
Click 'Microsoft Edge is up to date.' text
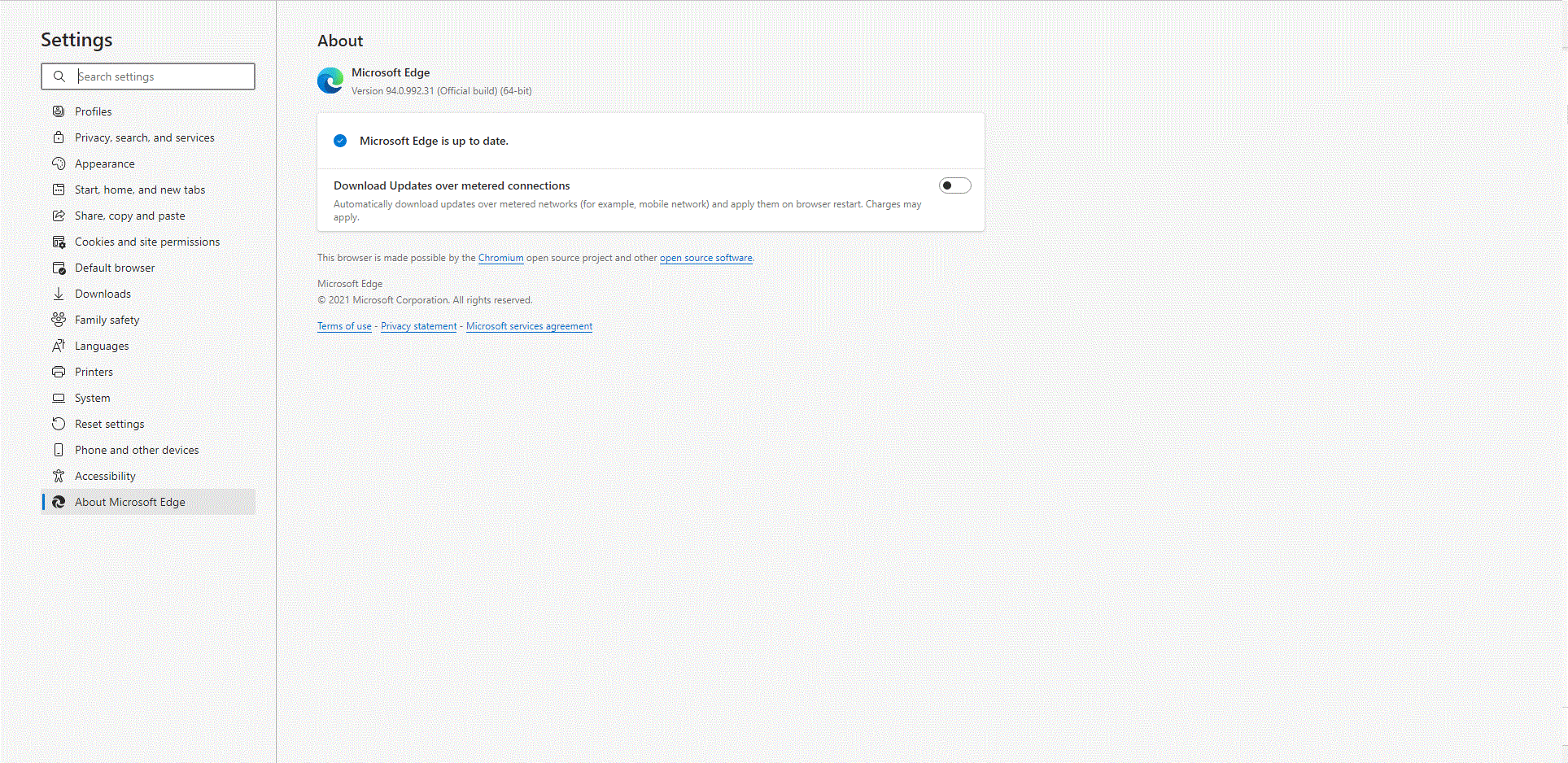point(434,141)
